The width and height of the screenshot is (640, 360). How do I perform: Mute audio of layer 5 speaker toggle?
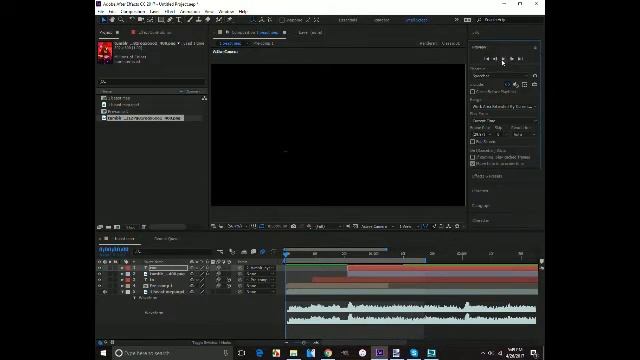pyautogui.click(x=105, y=292)
